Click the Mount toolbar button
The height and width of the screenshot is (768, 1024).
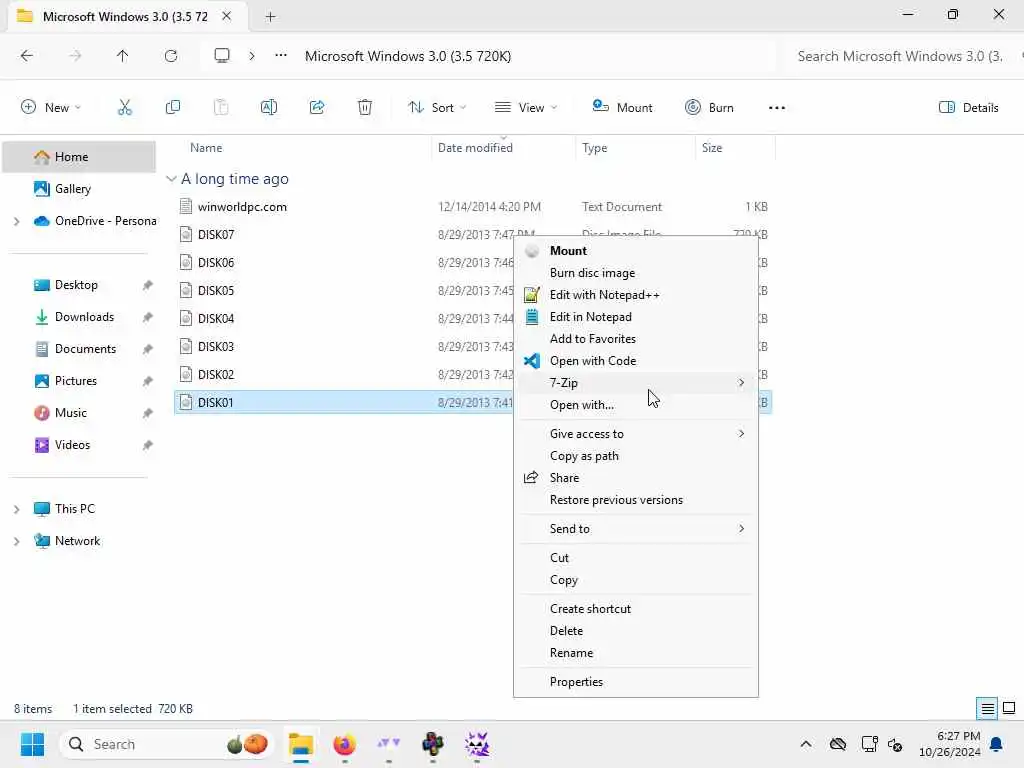(x=622, y=108)
